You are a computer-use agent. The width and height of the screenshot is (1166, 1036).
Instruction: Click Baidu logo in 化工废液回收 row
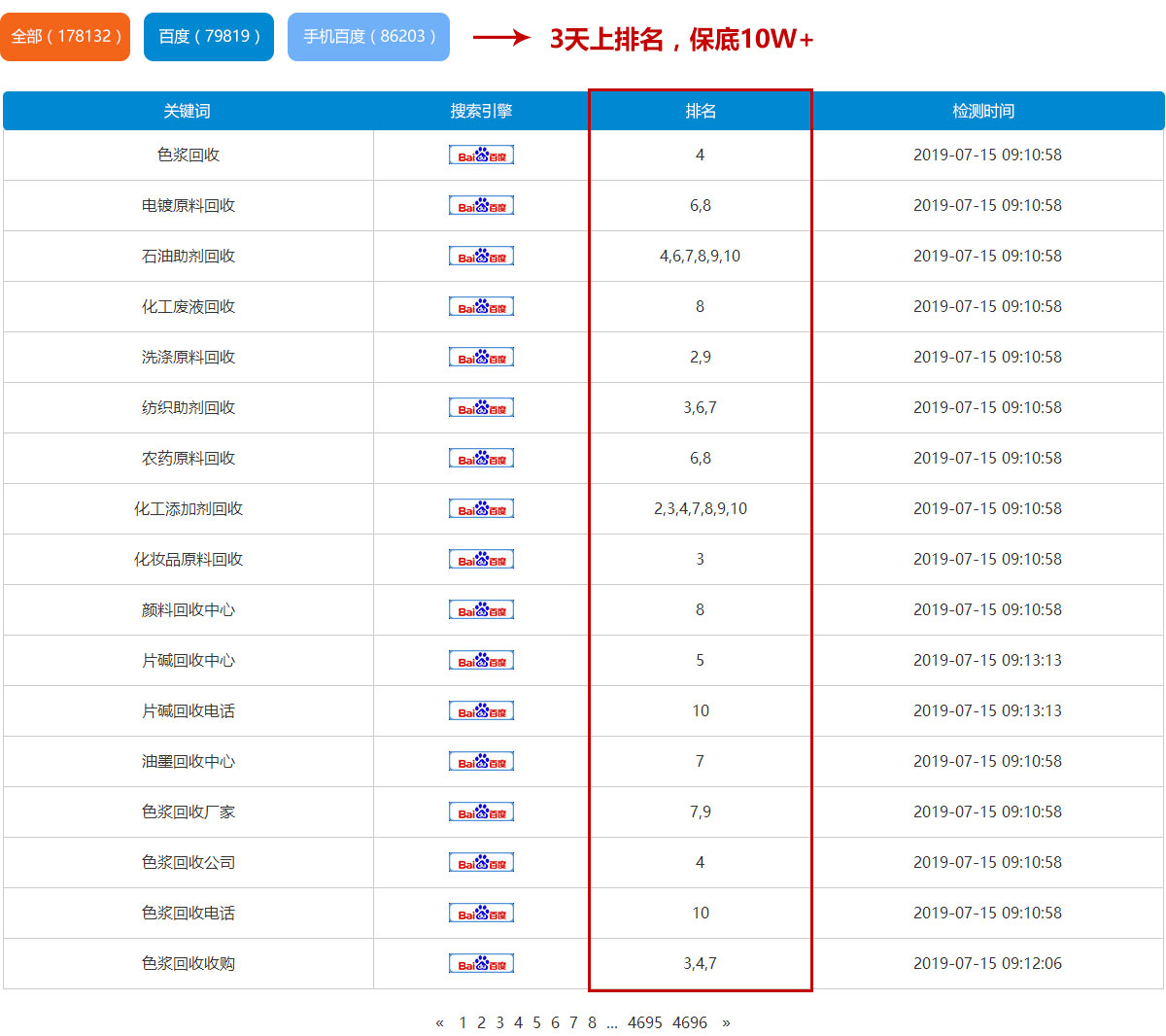point(481,306)
